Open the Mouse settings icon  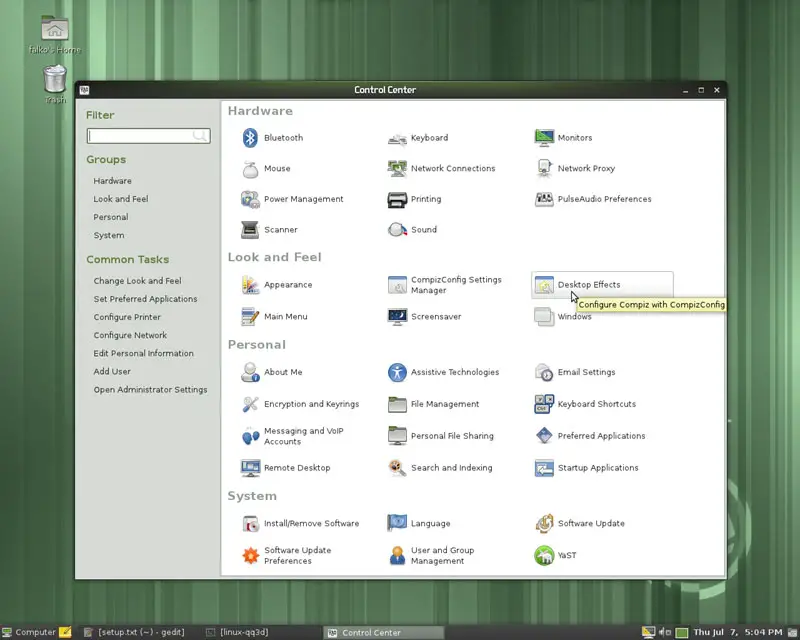[x=250, y=169]
